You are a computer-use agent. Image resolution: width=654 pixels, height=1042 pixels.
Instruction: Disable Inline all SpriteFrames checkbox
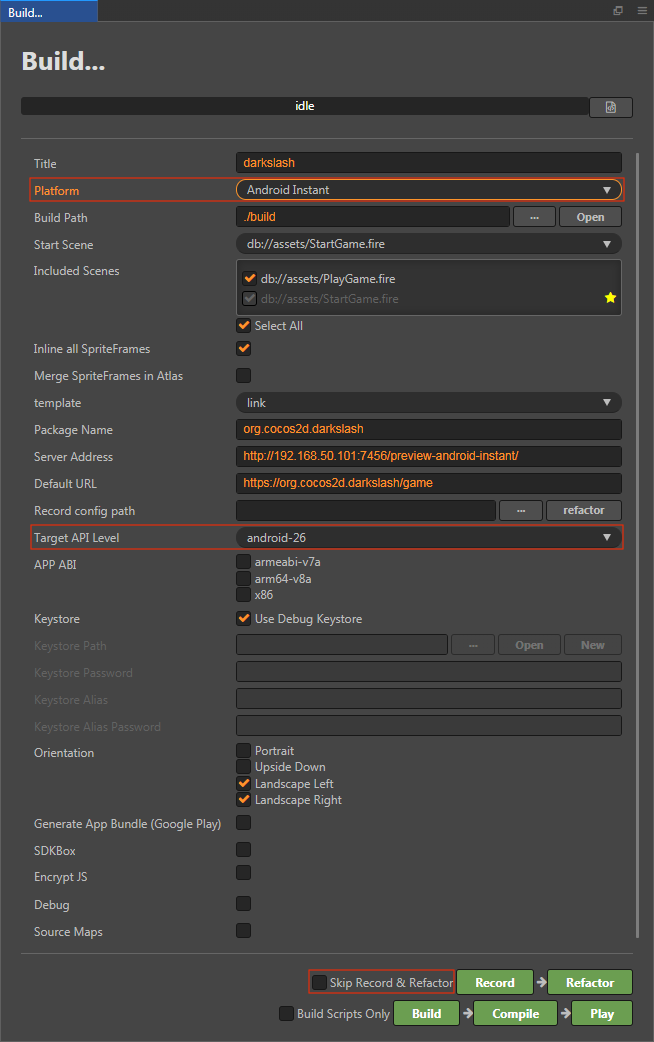tap(244, 348)
